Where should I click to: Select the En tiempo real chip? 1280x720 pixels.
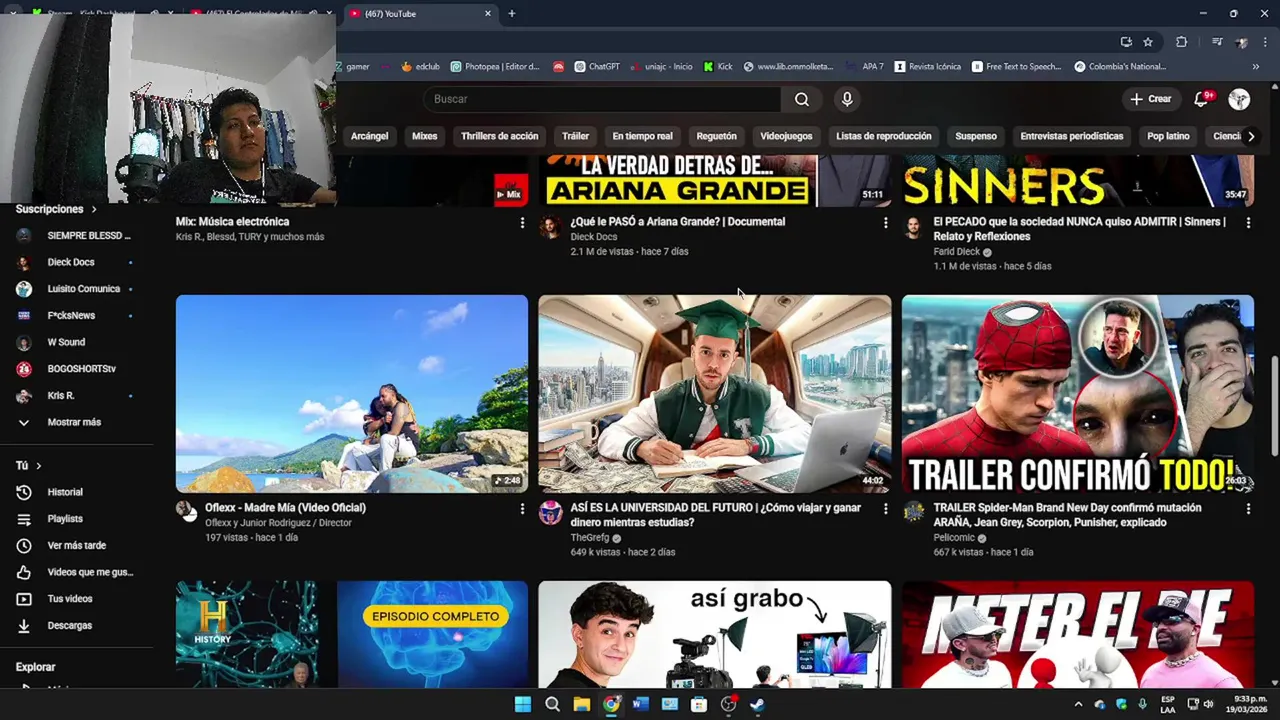click(642, 136)
